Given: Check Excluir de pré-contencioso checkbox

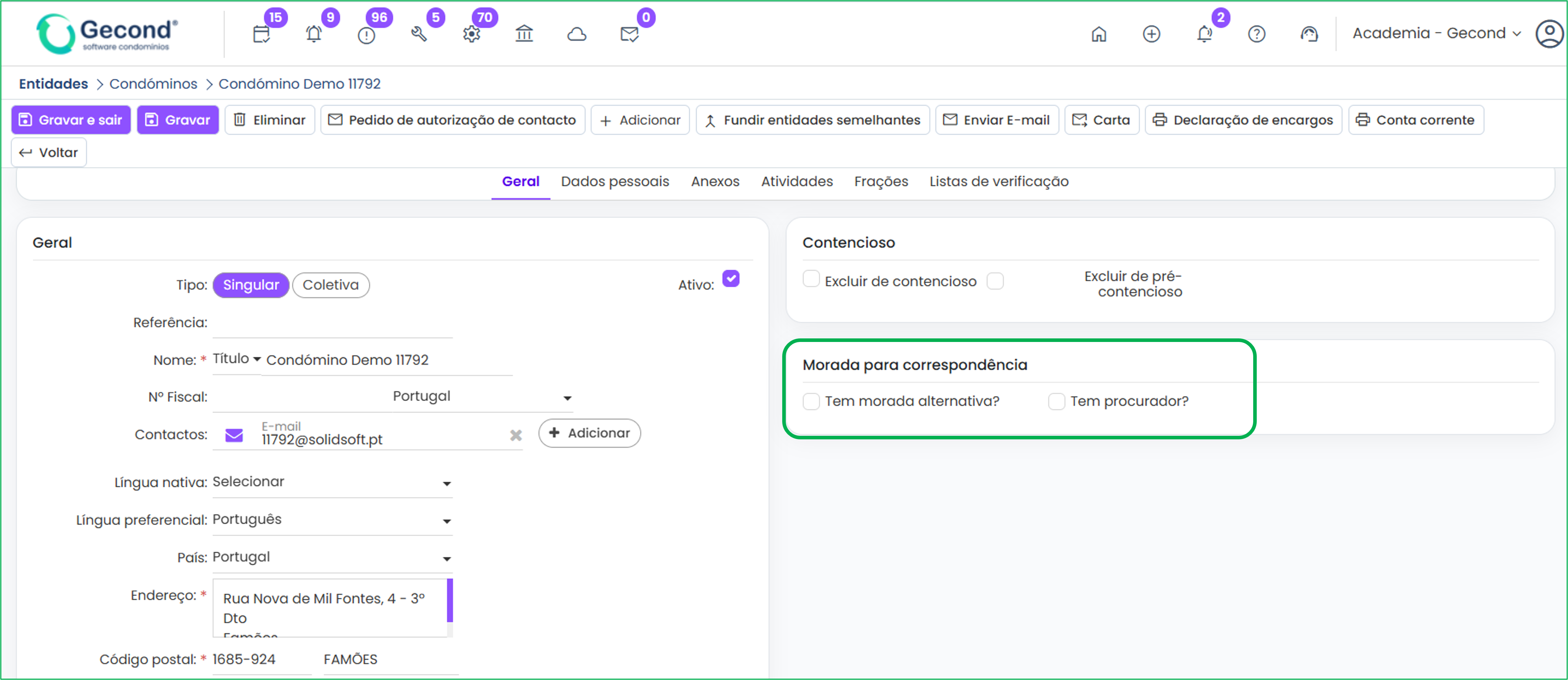Looking at the screenshot, I should click(x=995, y=281).
